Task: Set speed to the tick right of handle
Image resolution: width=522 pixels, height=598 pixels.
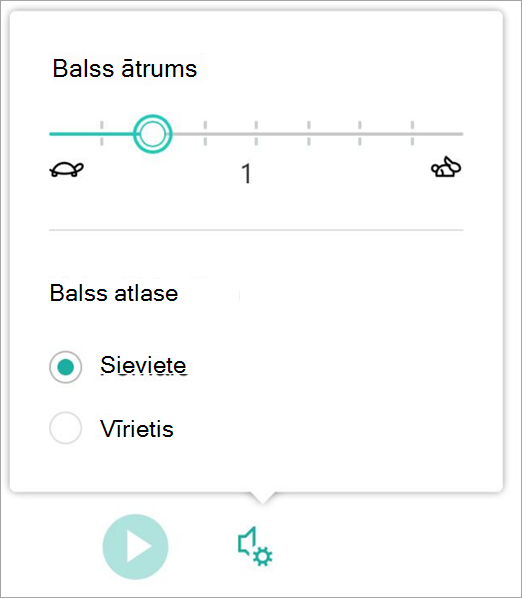Action: tap(205, 133)
